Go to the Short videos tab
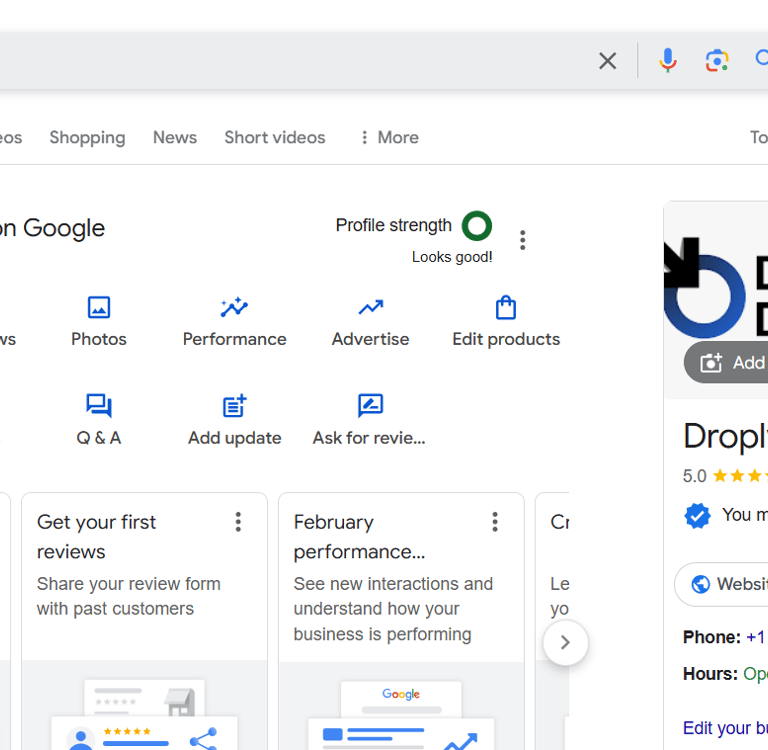 click(275, 138)
